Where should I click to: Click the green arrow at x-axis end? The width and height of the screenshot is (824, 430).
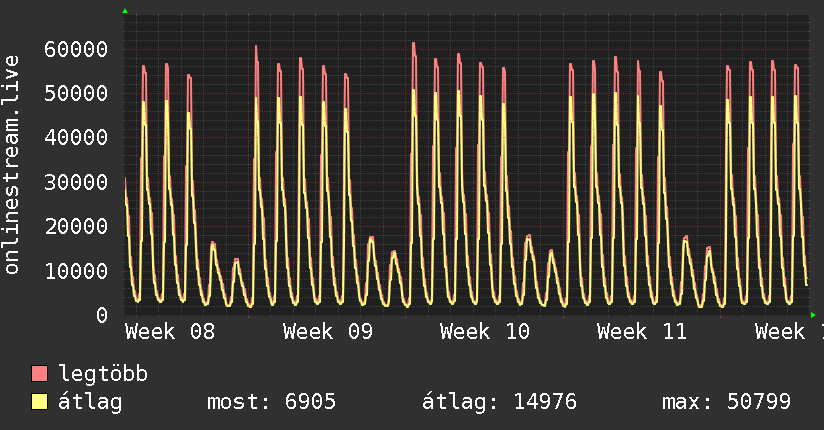(x=813, y=315)
